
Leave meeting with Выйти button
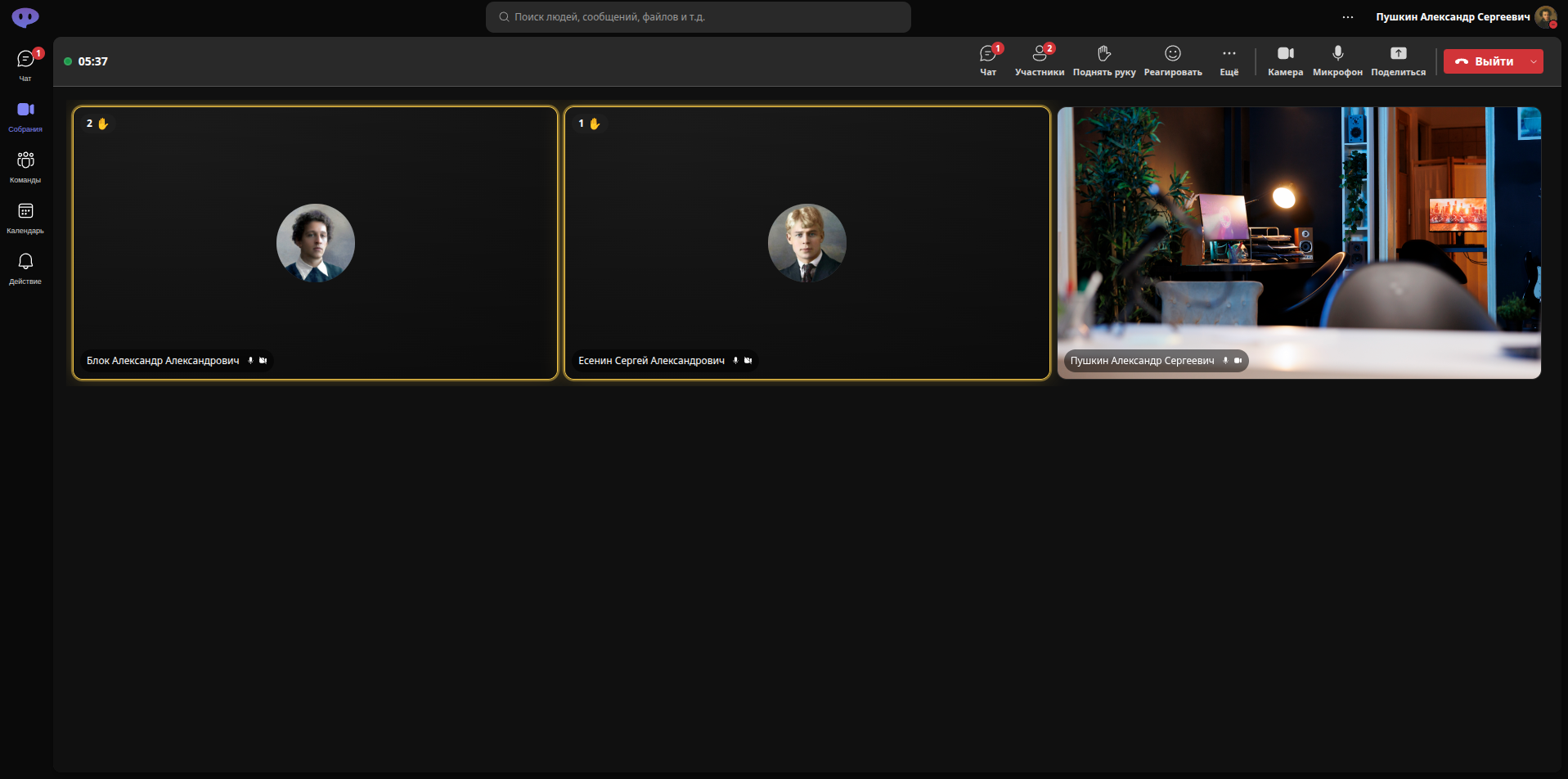click(x=1485, y=61)
